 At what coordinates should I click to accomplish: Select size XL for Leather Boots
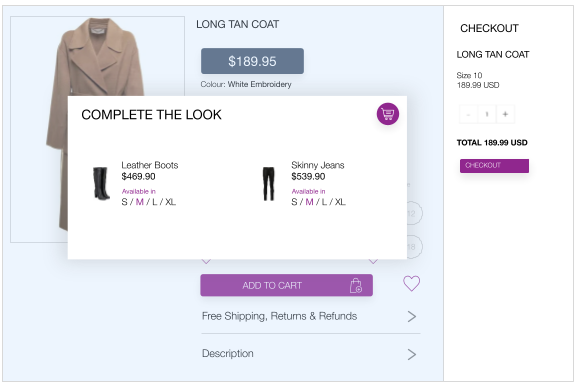pyautogui.click(x=170, y=202)
